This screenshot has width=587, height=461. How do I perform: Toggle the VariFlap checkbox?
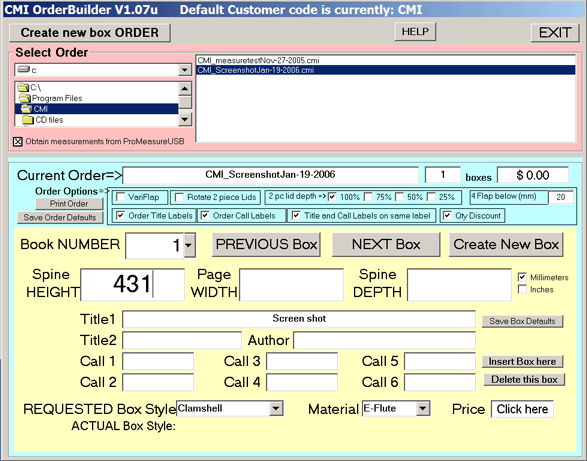pyautogui.click(x=121, y=197)
